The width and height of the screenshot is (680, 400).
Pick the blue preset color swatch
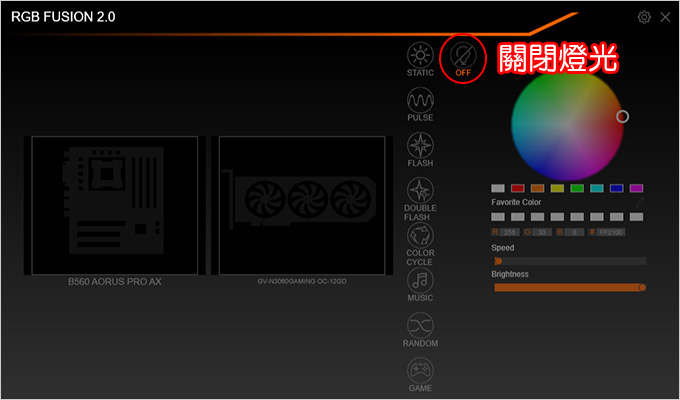coord(617,188)
